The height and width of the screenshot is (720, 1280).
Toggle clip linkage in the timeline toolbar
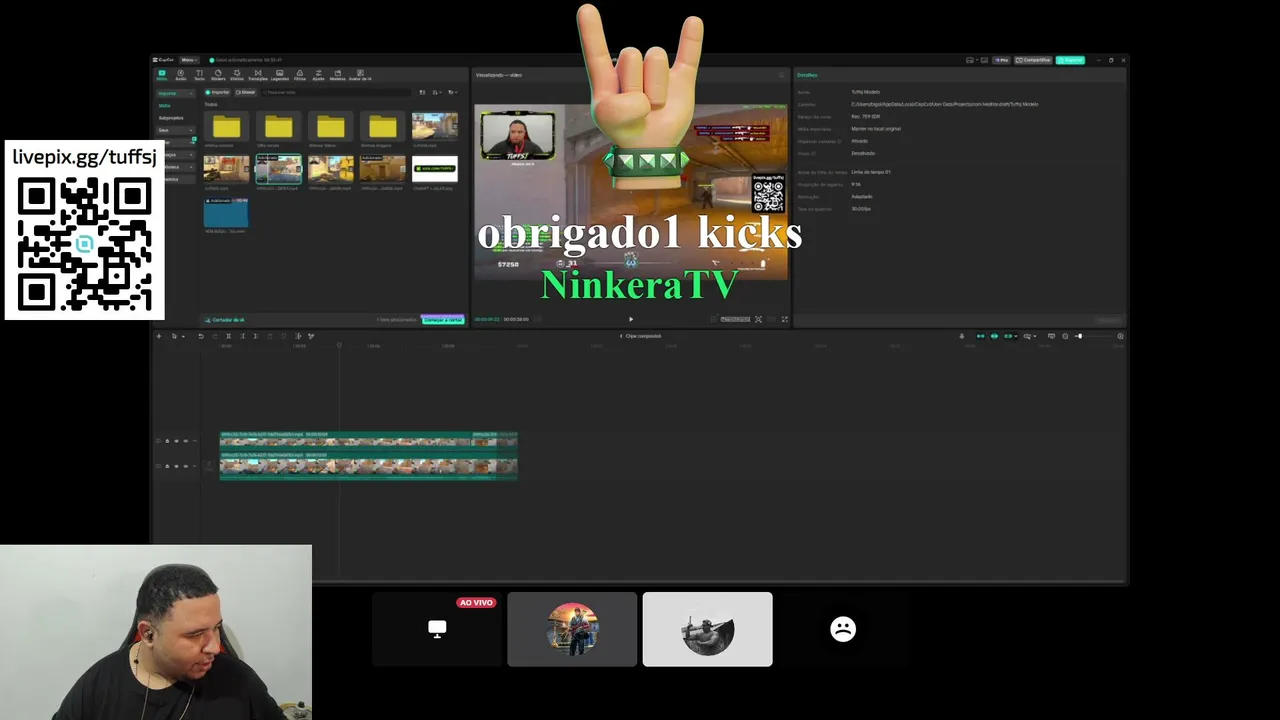(x=1008, y=336)
